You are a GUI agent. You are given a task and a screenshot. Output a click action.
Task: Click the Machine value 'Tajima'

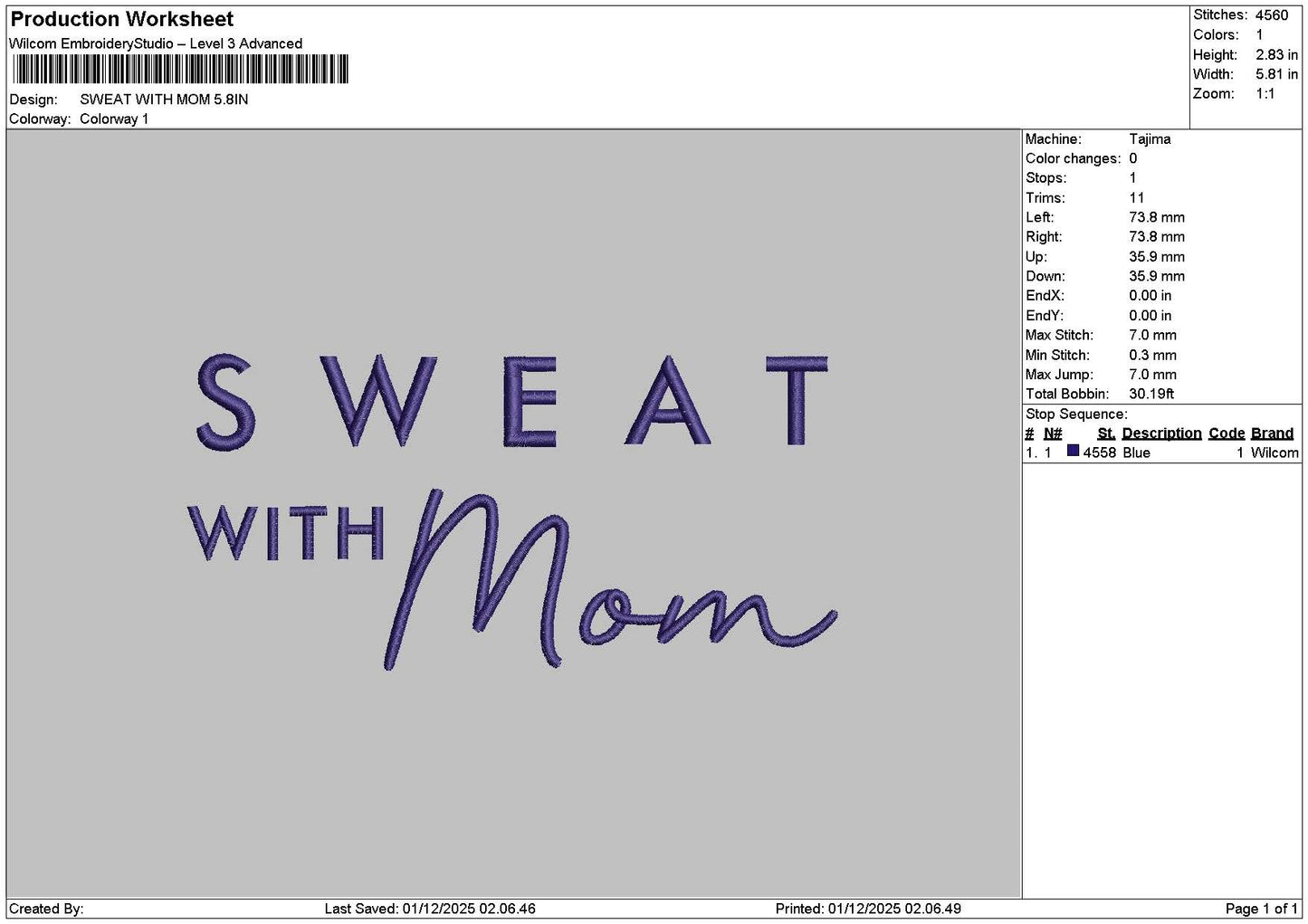point(1150,139)
